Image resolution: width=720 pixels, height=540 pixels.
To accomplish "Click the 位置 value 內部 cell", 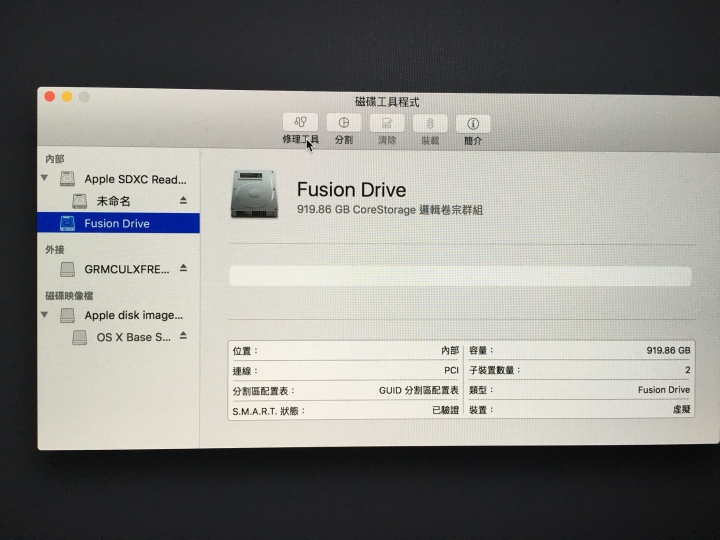I will click(x=450, y=350).
